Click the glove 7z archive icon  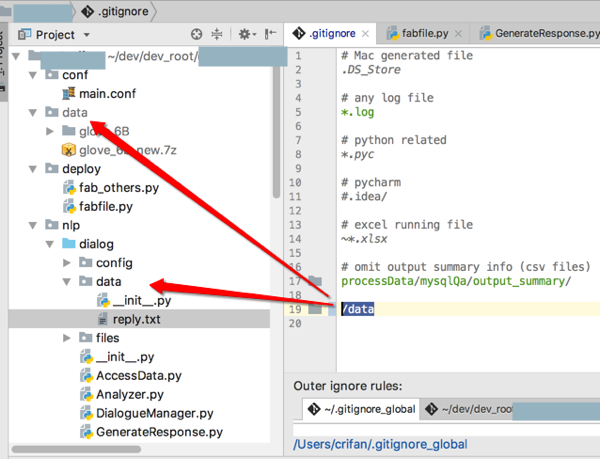pyautogui.click(x=68, y=150)
